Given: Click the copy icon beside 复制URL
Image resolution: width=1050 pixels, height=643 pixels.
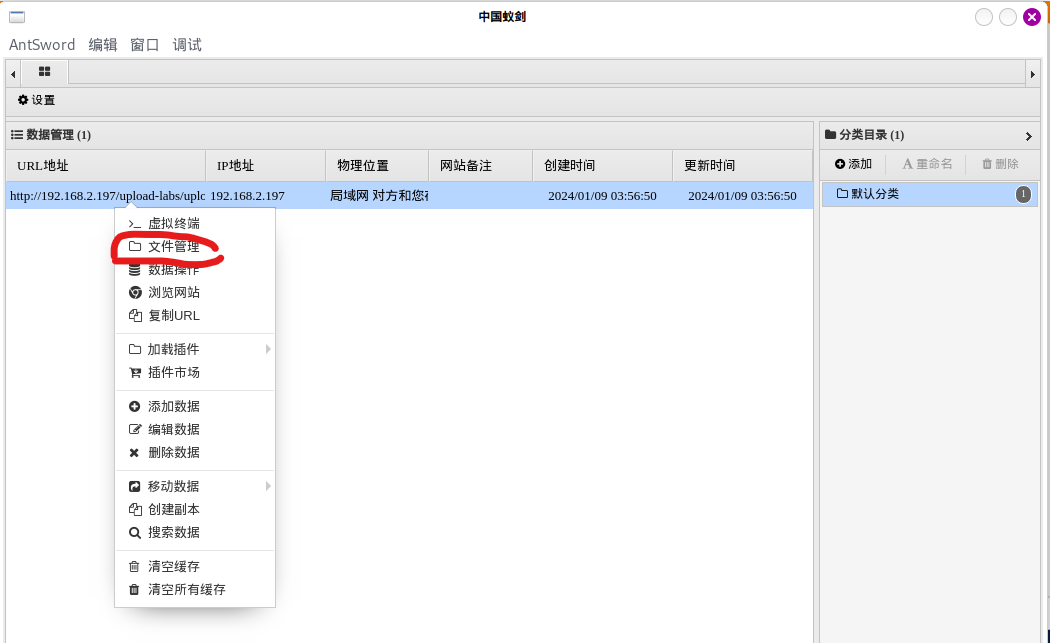Looking at the screenshot, I should [x=135, y=315].
